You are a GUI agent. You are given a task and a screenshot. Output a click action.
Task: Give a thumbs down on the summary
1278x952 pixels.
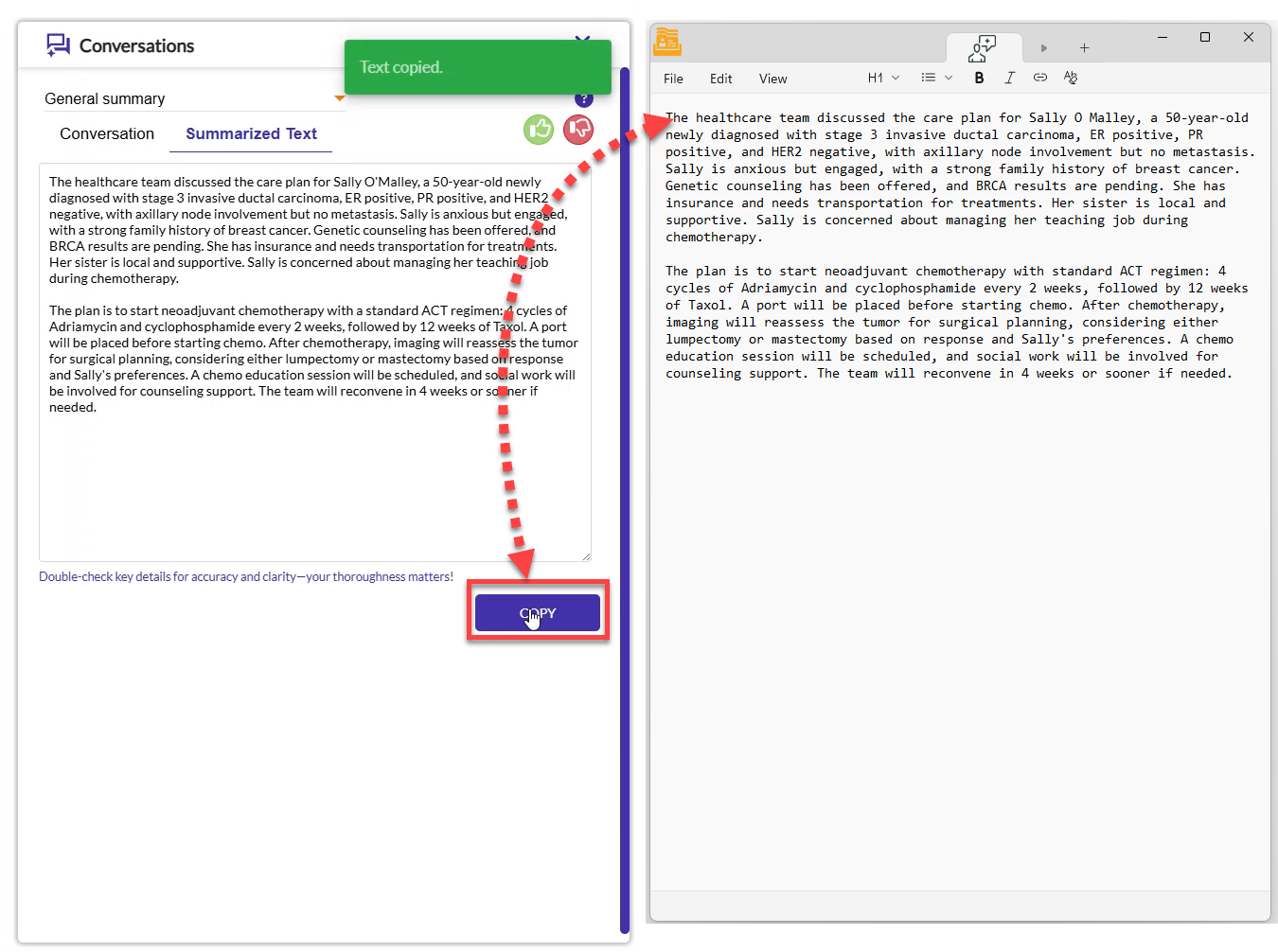coord(578,130)
